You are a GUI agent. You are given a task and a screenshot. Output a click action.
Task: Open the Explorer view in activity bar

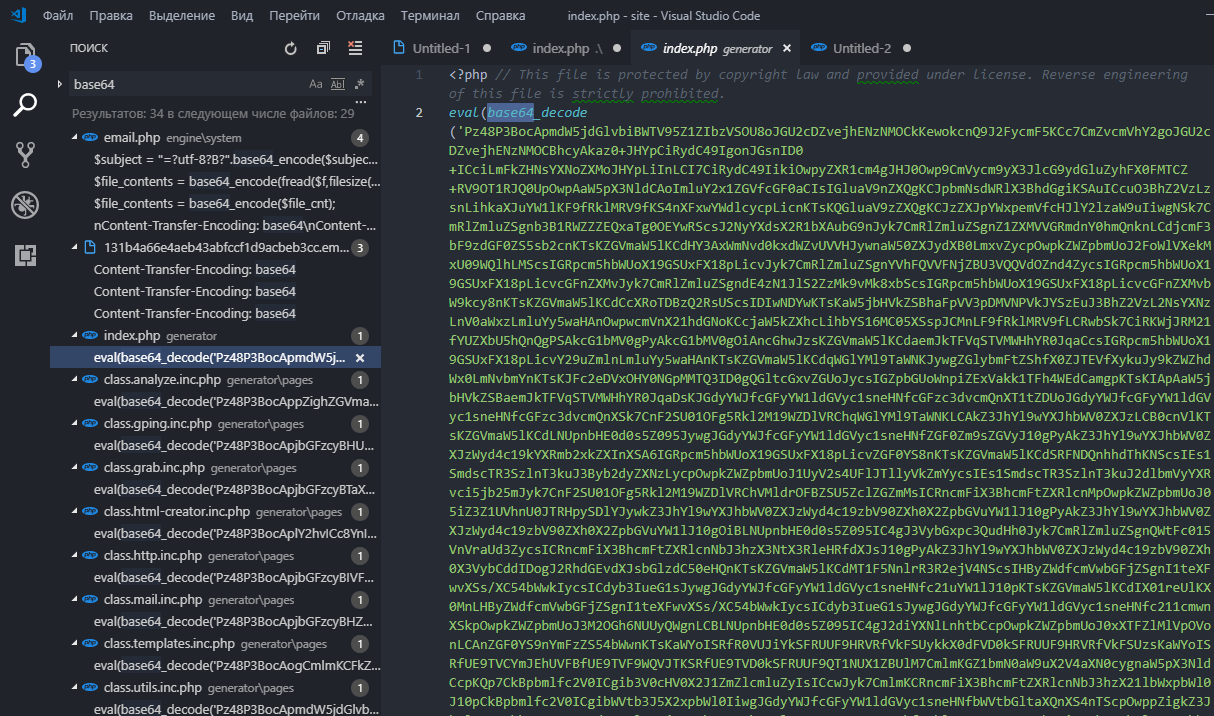pos(25,56)
